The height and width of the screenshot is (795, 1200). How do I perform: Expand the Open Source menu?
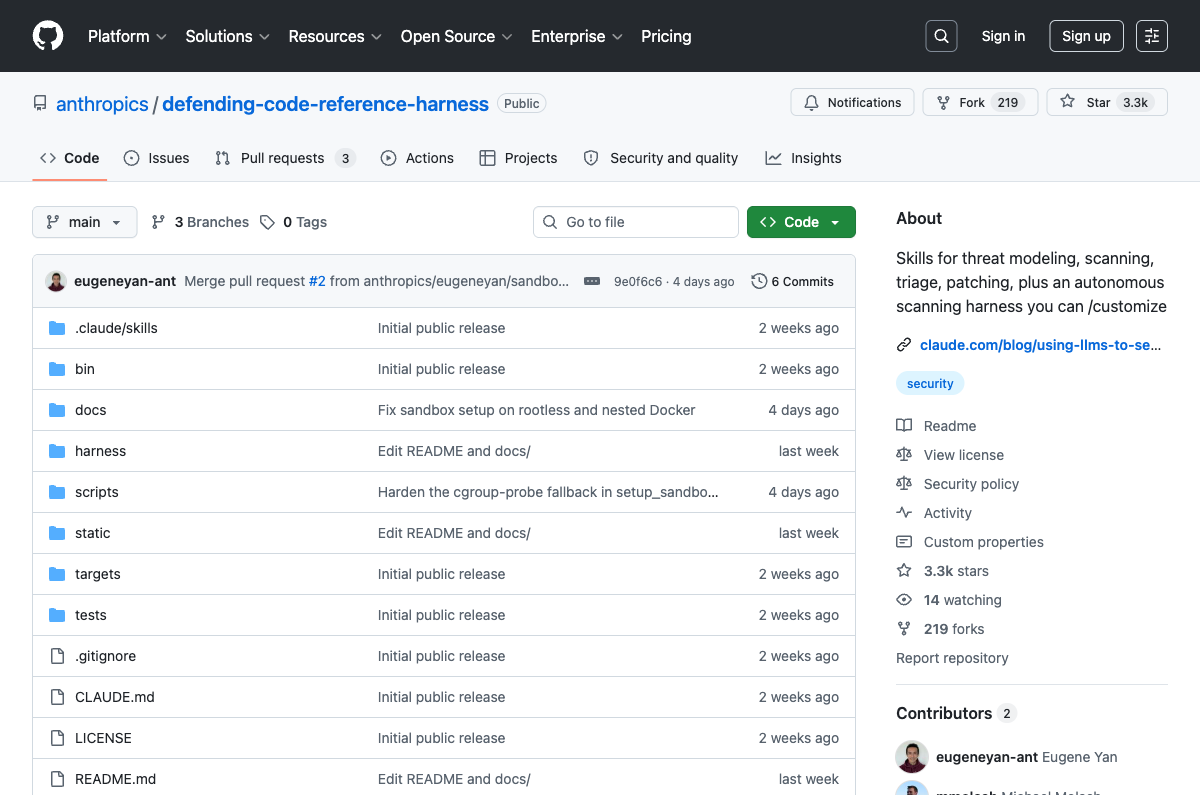(x=457, y=36)
